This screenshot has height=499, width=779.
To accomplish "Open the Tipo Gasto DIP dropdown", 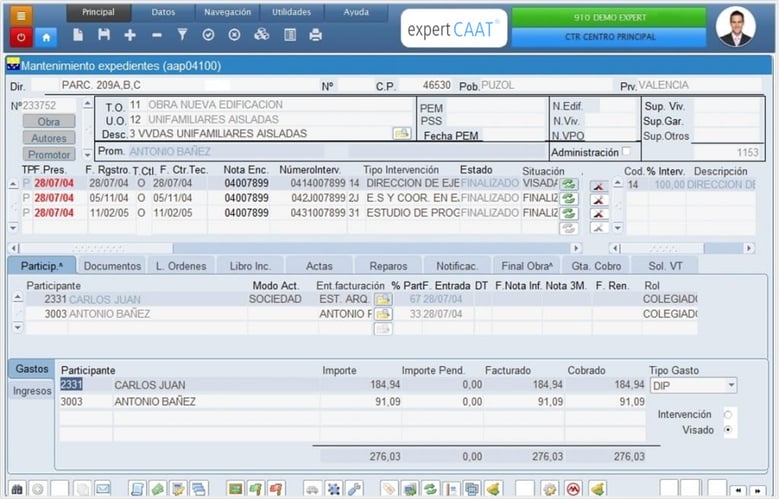I will (731, 386).
